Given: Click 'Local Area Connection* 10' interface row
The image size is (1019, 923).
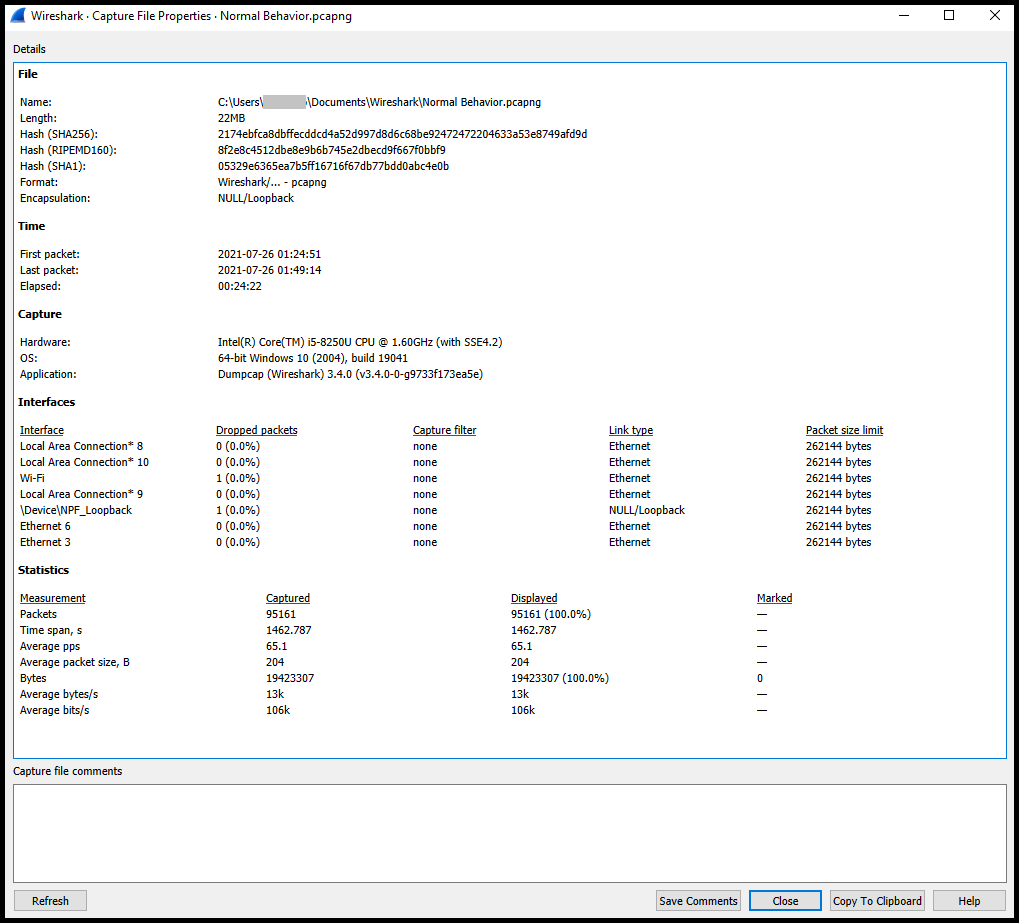Looking at the screenshot, I should pos(84,462).
